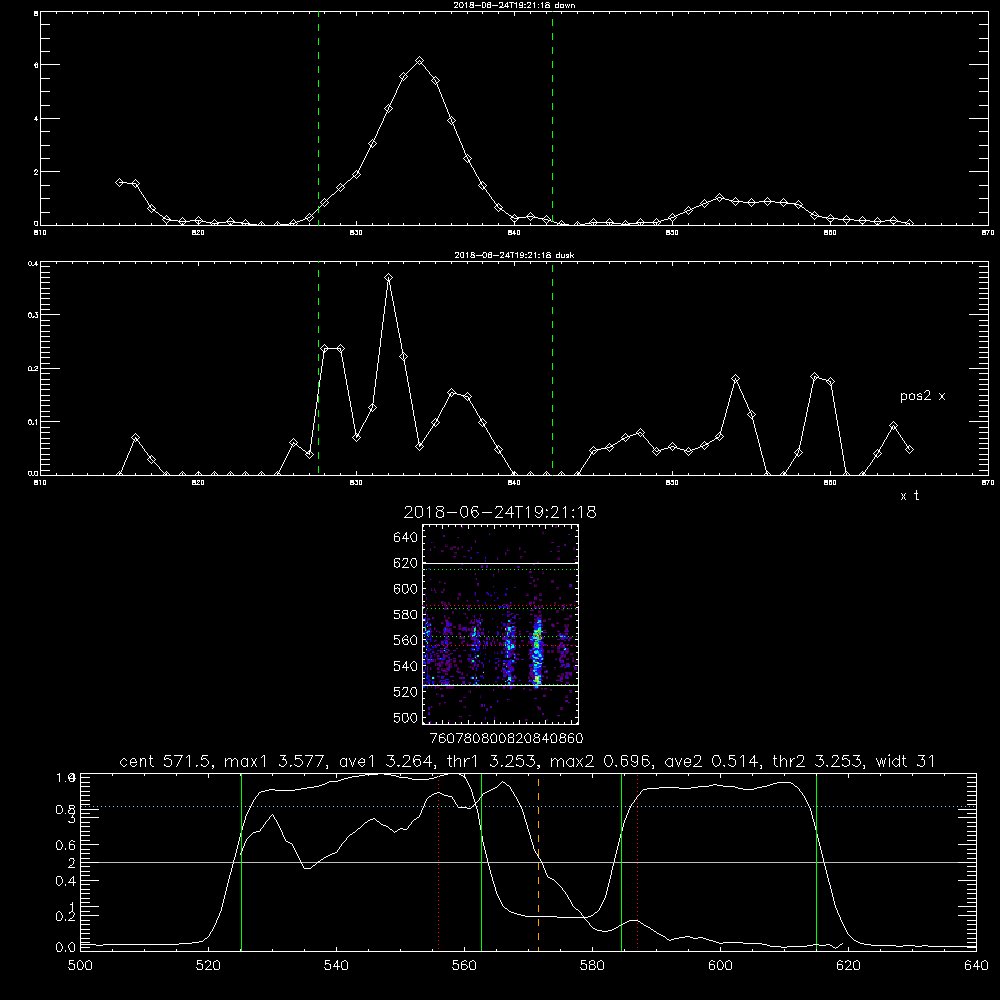Click the 'thr2 3.253' value in stats line
The width and height of the screenshot is (1000, 1000).
pos(818,761)
